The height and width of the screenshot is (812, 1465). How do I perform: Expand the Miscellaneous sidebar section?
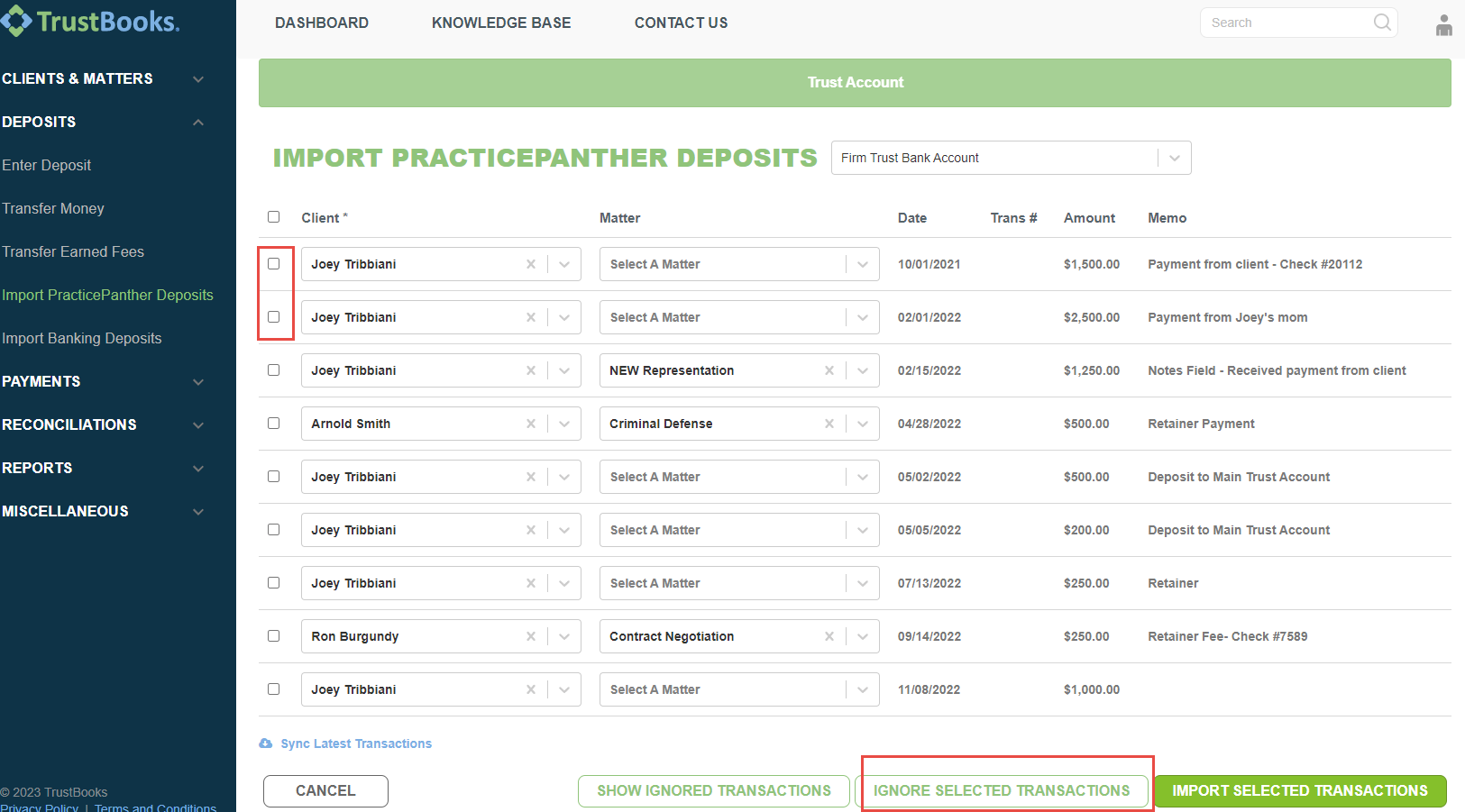click(x=104, y=511)
